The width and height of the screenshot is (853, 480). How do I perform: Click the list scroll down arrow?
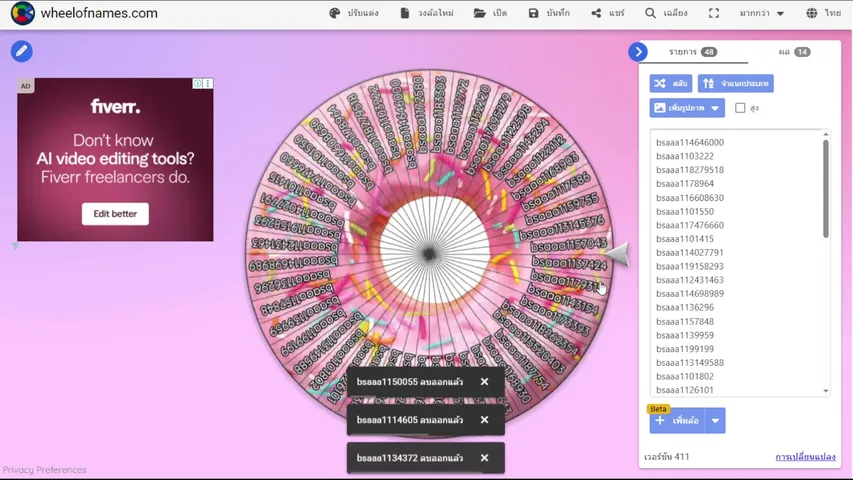(826, 391)
